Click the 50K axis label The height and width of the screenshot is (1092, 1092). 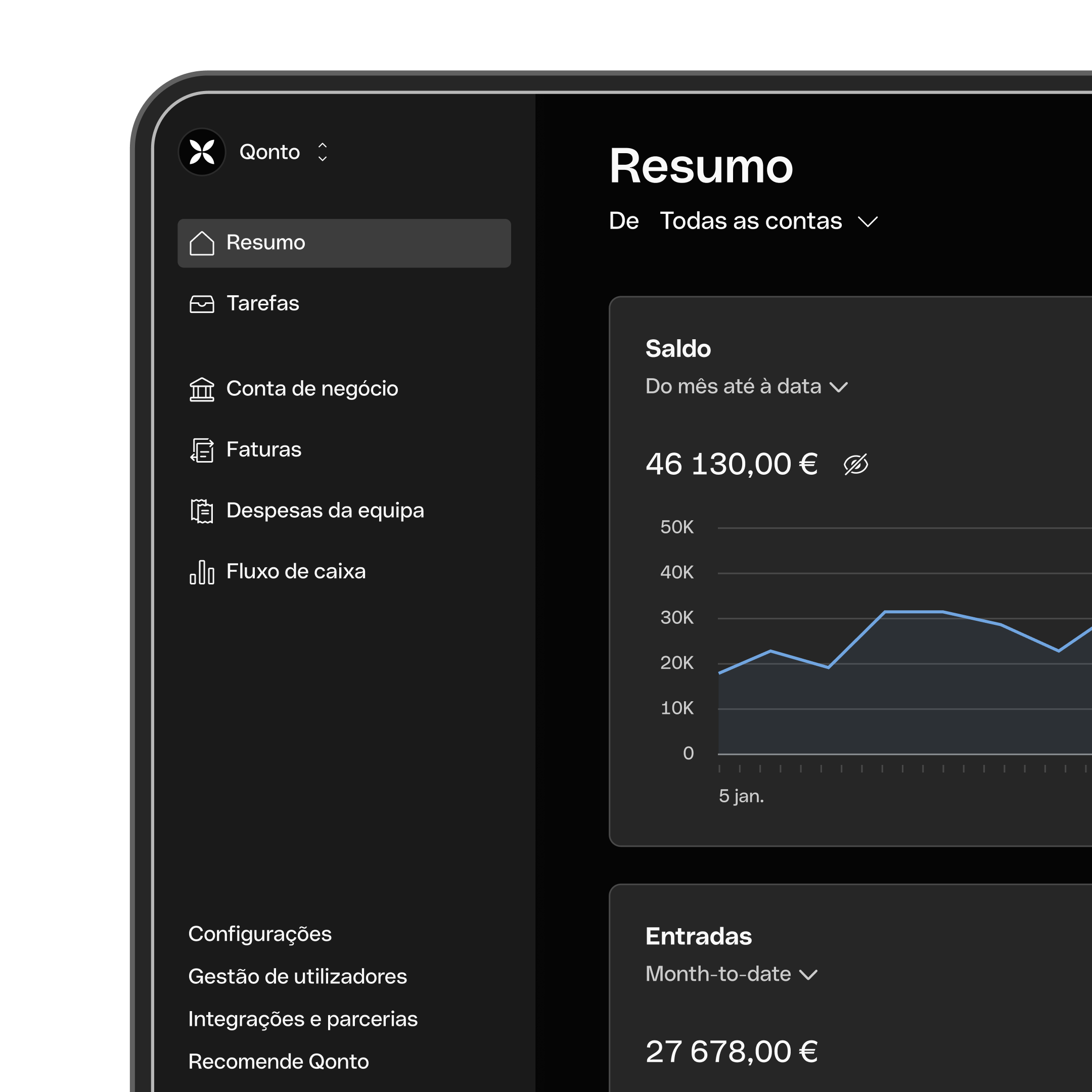(676, 527)
